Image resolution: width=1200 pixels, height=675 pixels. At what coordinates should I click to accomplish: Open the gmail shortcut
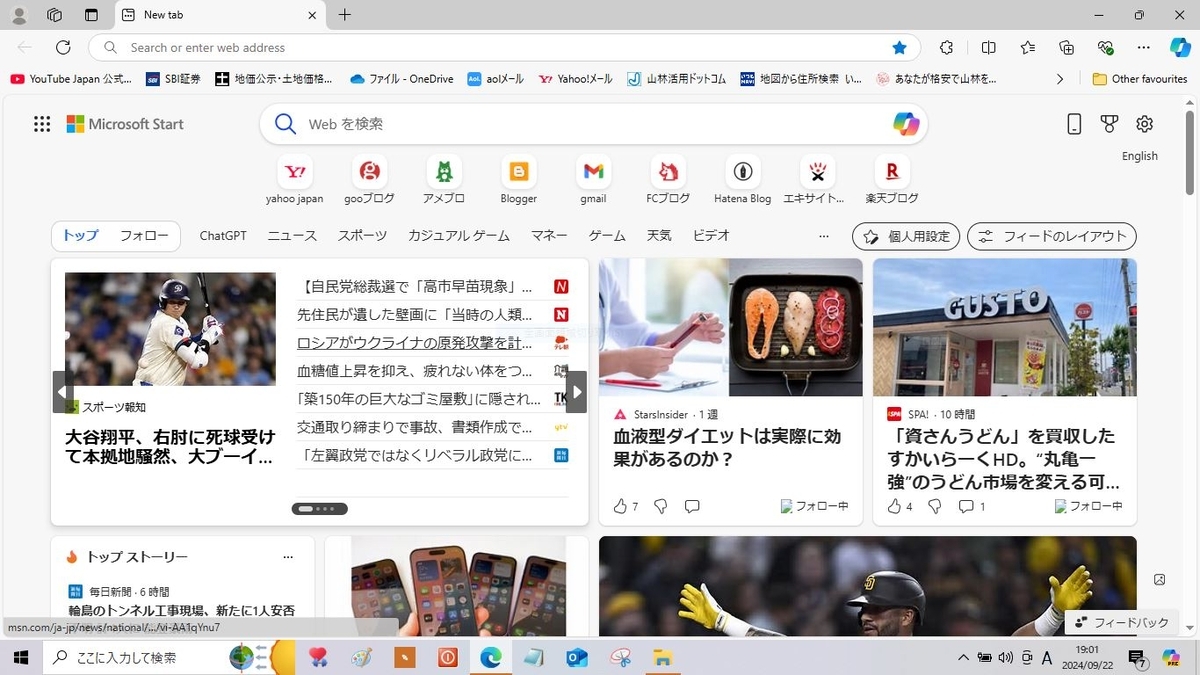point(593,180)
